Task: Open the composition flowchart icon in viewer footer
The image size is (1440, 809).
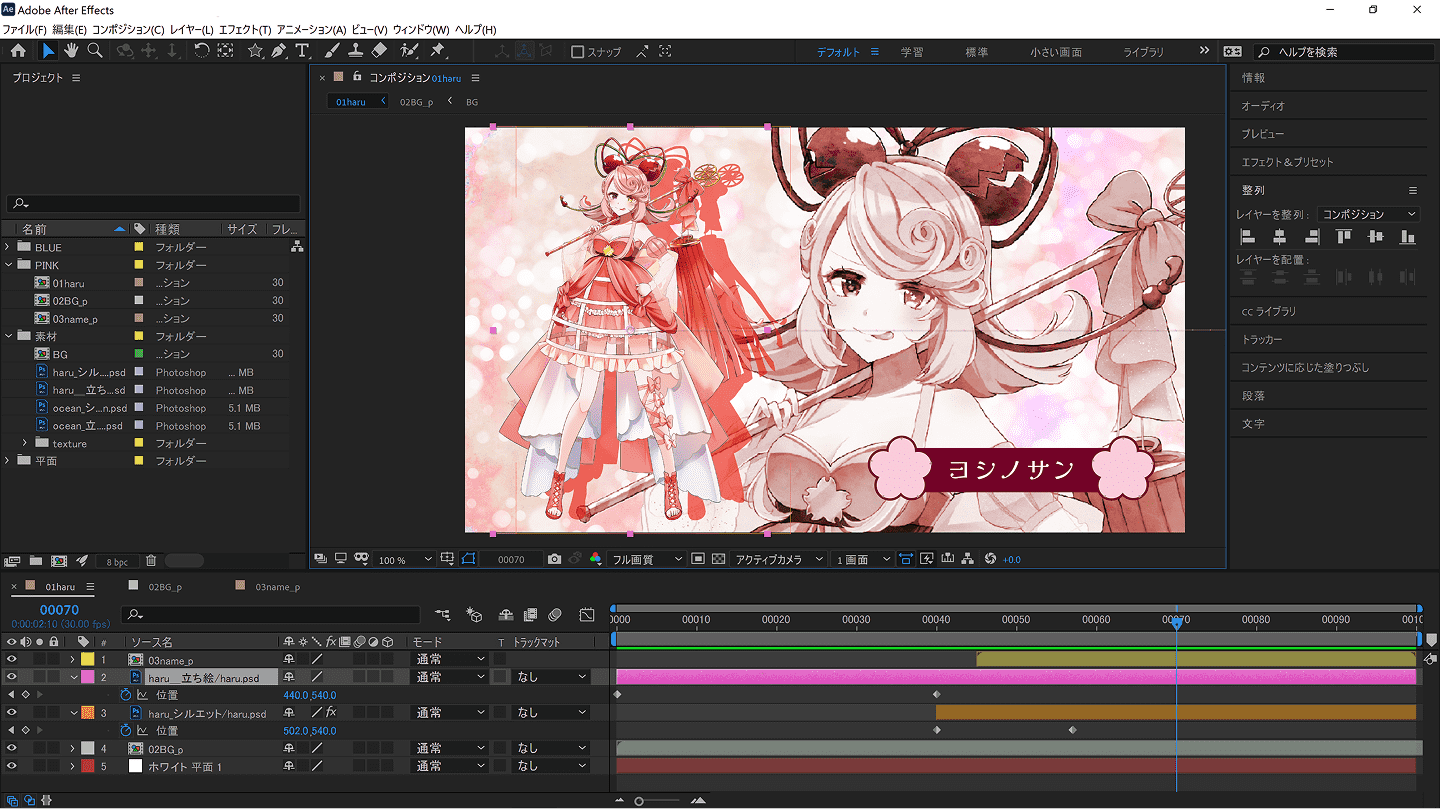Action: (x=967, y=559)
